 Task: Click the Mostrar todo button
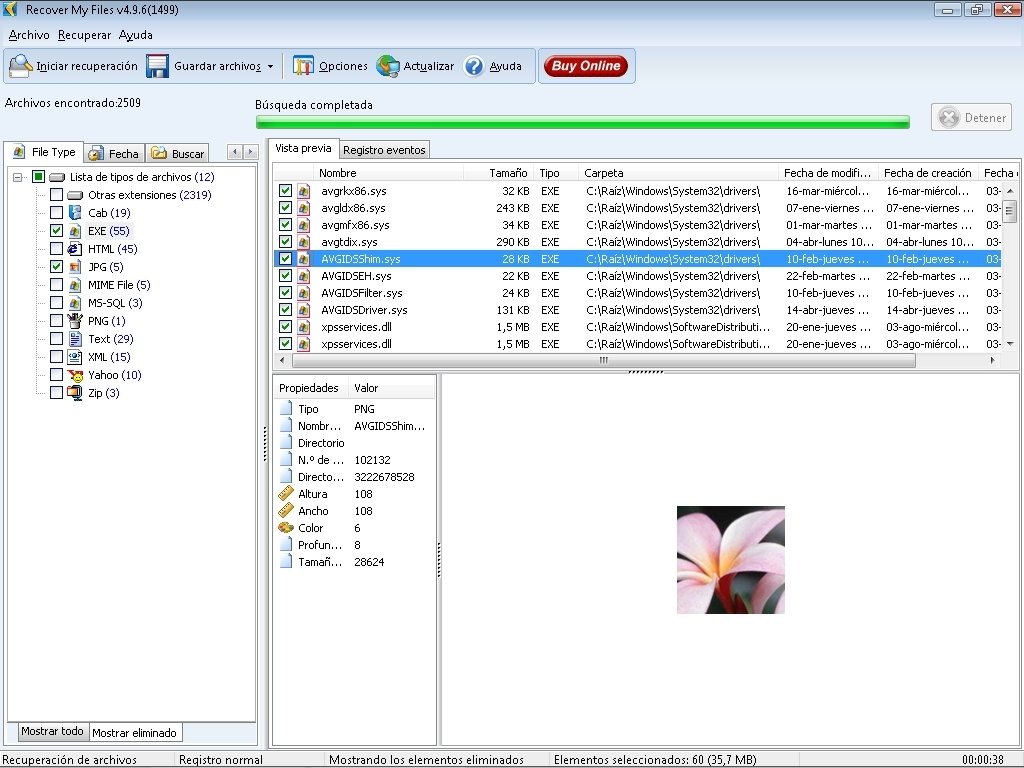point(52,731)
